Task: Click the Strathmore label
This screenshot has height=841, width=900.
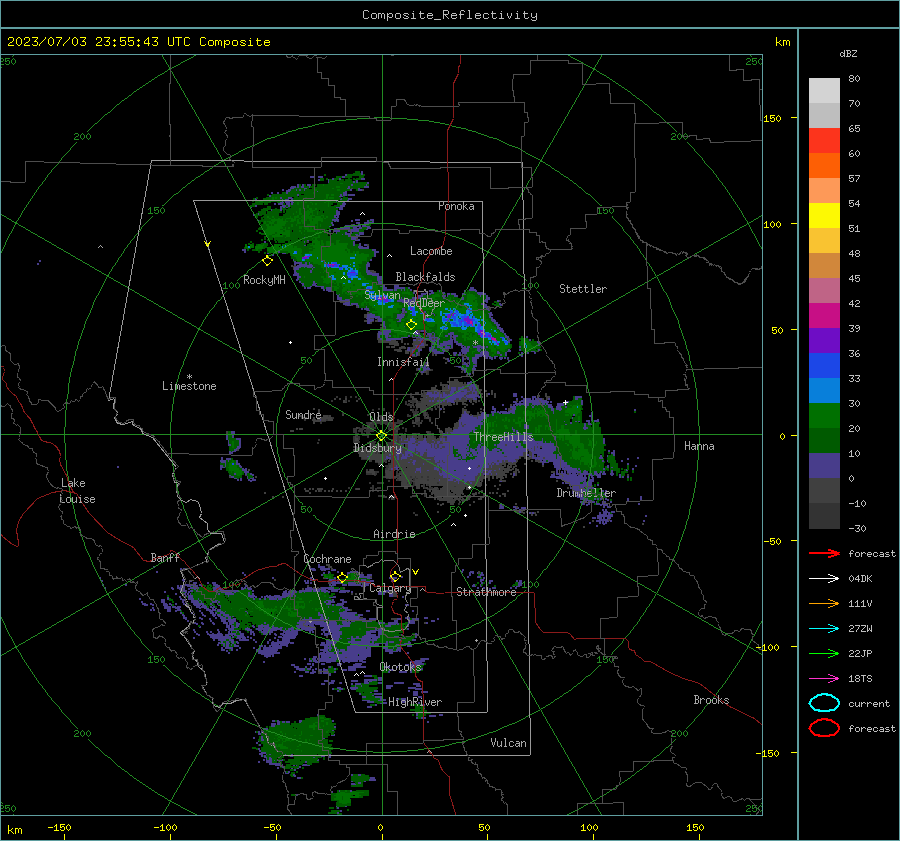Action: click(x=486, y=592)
